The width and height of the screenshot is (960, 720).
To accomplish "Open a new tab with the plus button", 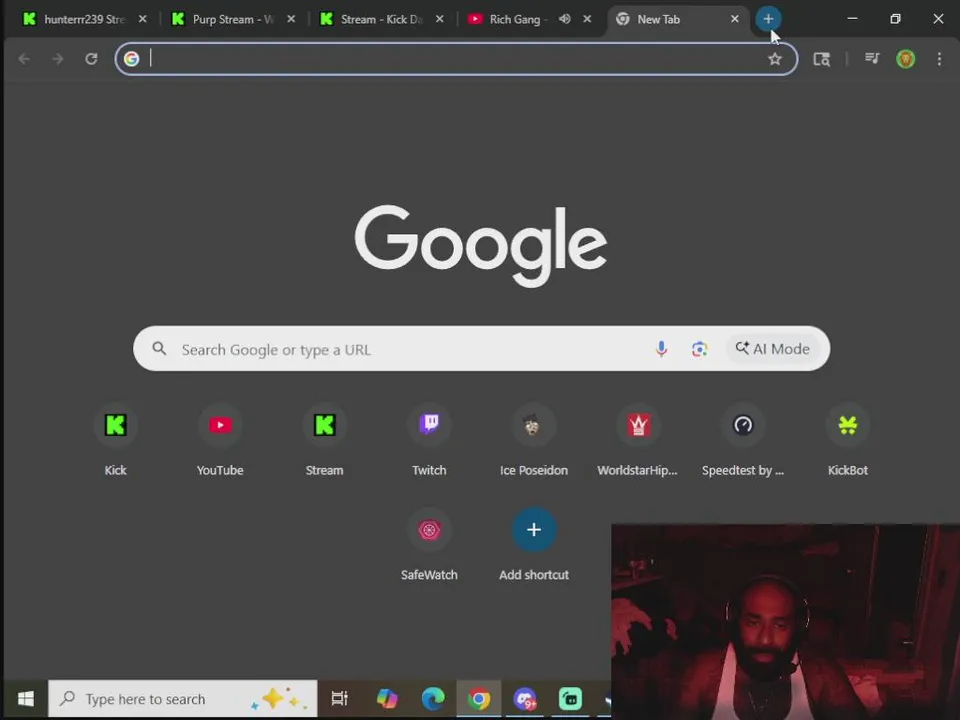I will tap(768, 19).
